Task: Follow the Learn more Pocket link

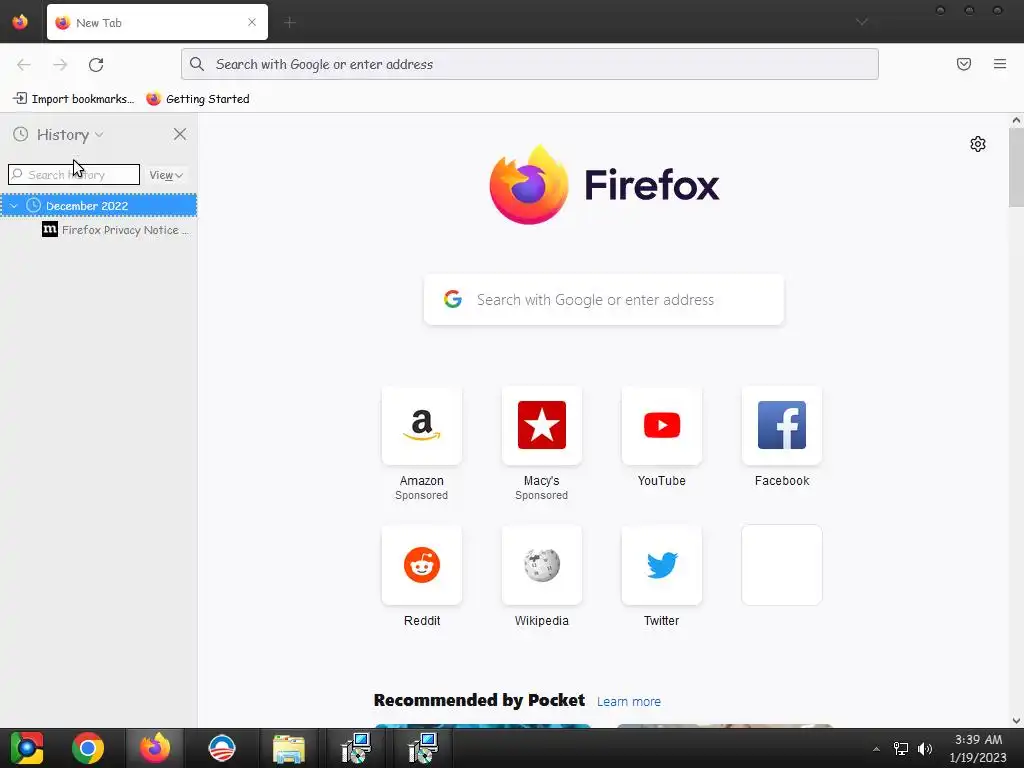Action: [x=629, y=701]
